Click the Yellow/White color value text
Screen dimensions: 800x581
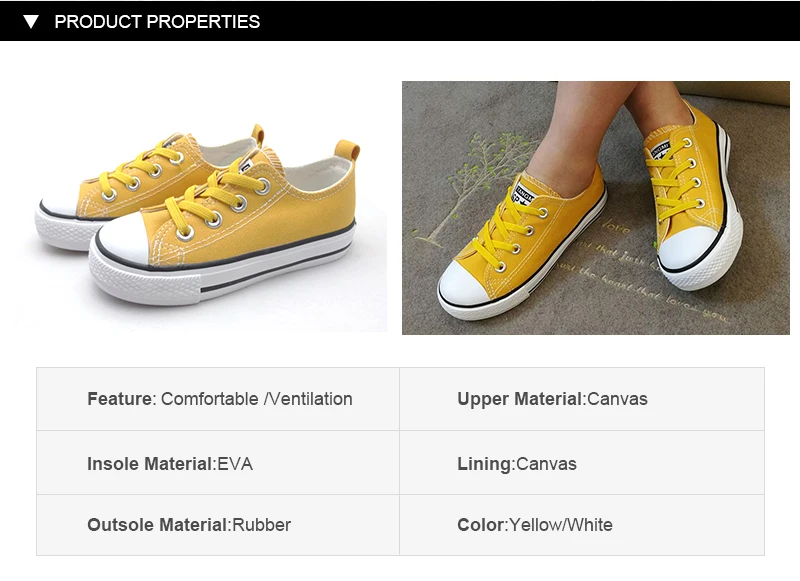(561, 525)
